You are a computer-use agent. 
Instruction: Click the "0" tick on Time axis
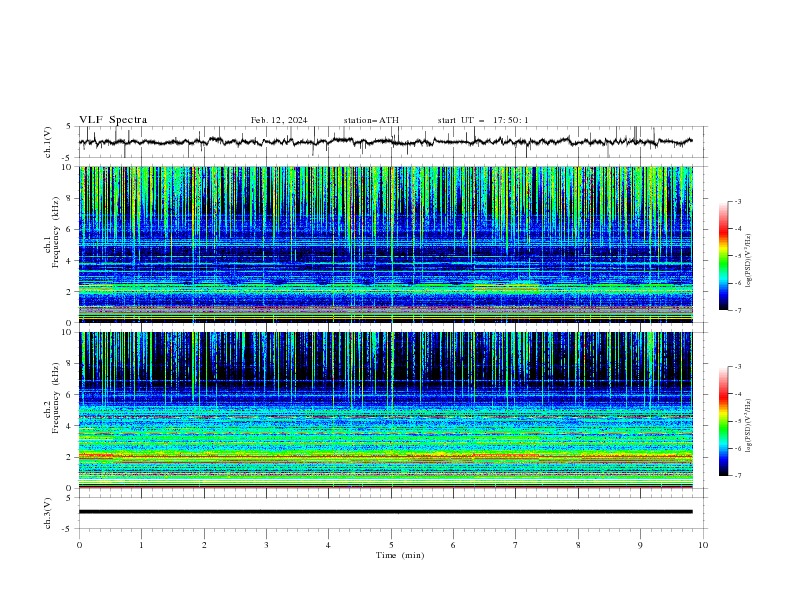pos(79,545)
